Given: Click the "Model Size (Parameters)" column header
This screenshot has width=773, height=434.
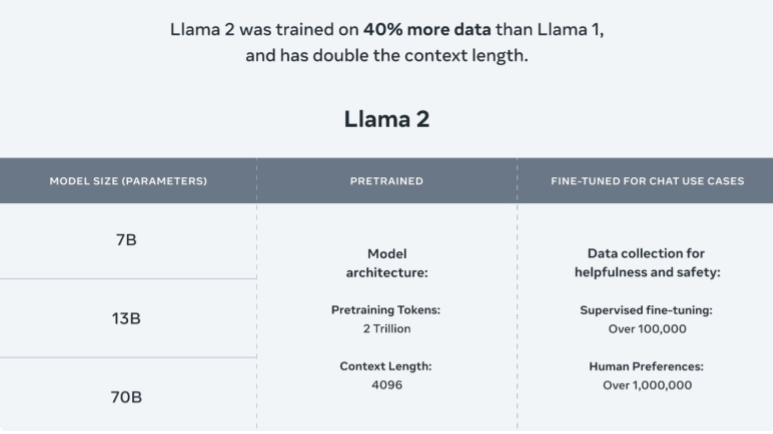Looking at the screenshot, I should coord(128,181).
